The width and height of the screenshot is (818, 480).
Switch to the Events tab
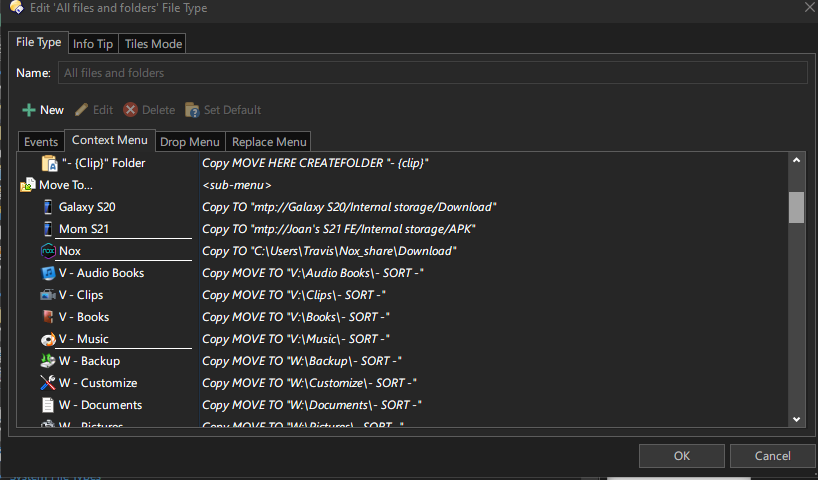click(x=41, y=142)
